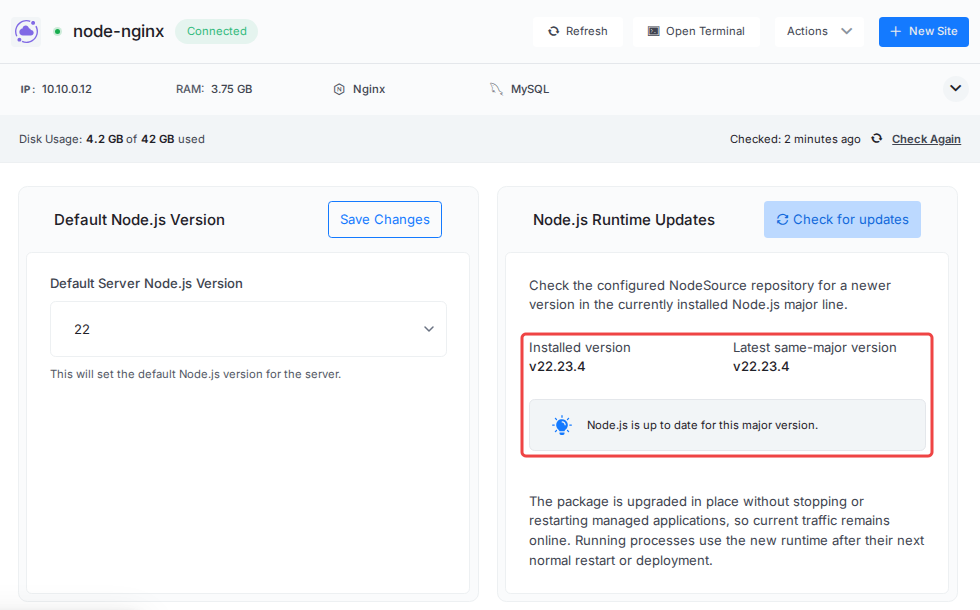Viewport: 980px width, 610px height.
Task: Click the Node.js Runtime Updates heading
Action: pyautogui.click(x=624, y=220)
